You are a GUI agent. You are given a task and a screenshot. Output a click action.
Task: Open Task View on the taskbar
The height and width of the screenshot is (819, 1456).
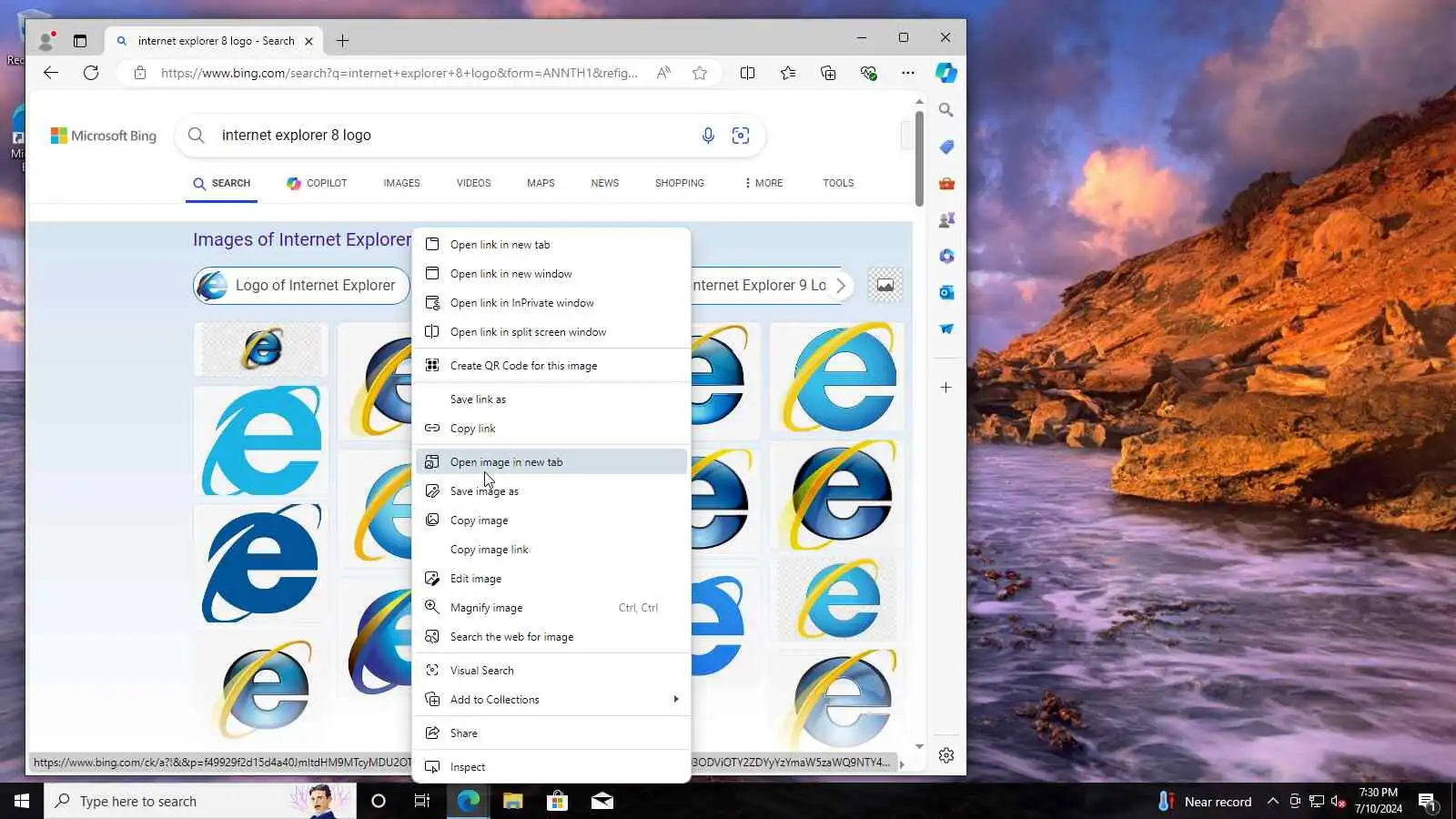[422, 801]
